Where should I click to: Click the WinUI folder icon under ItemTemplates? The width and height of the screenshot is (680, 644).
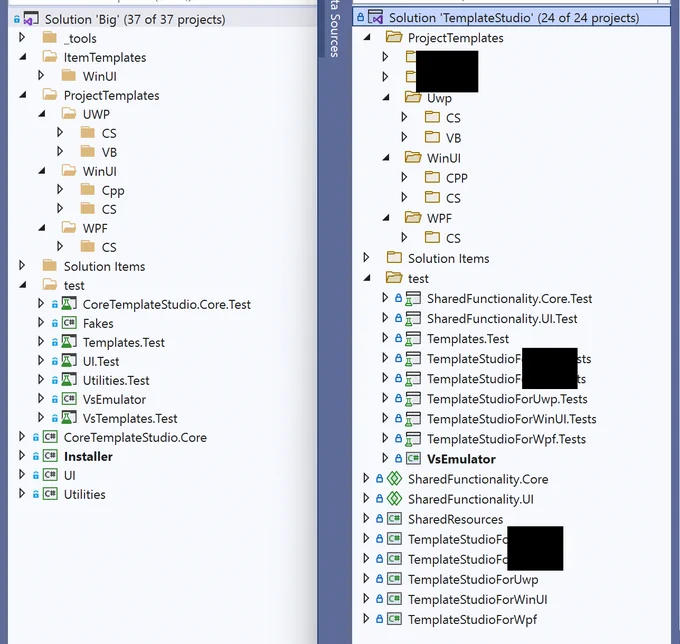pyautogui.click(x=69, y=76)
